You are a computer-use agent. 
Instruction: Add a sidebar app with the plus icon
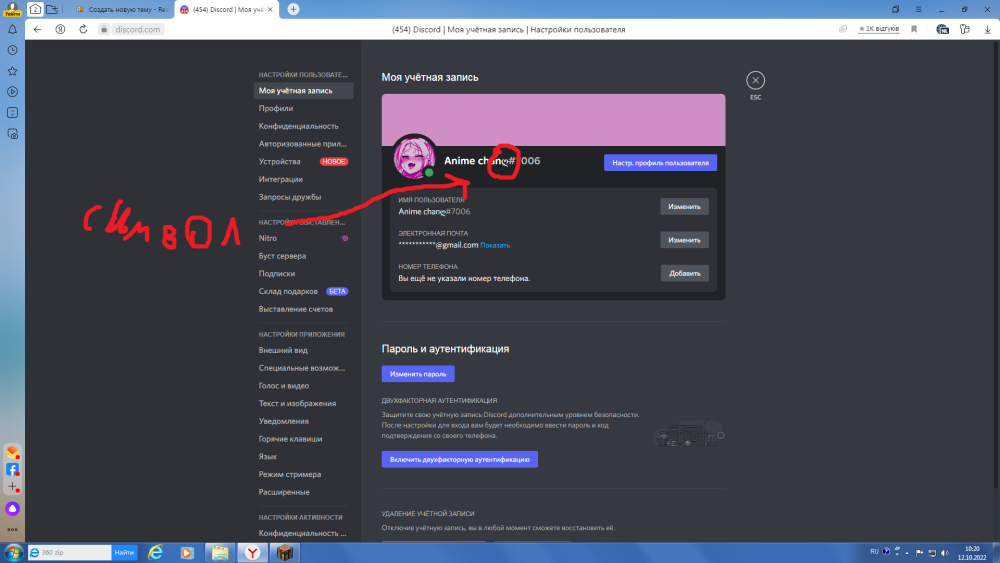12,487
